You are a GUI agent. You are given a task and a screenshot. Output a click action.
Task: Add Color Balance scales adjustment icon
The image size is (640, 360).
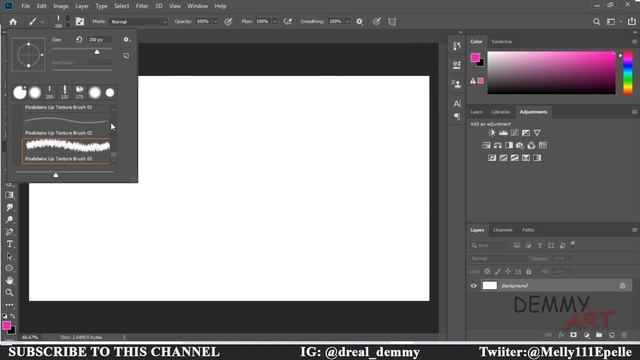tap(498, 145)
